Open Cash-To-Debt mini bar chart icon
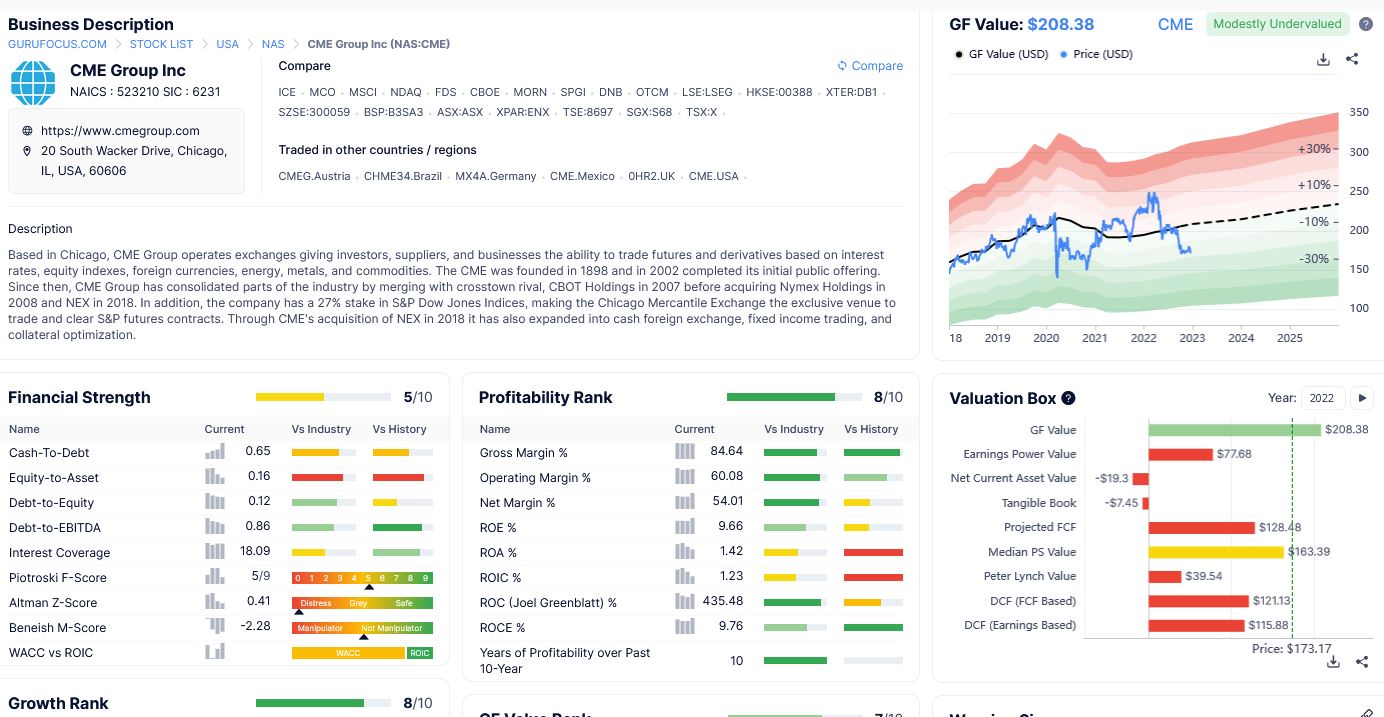 [x=215, y=452]
